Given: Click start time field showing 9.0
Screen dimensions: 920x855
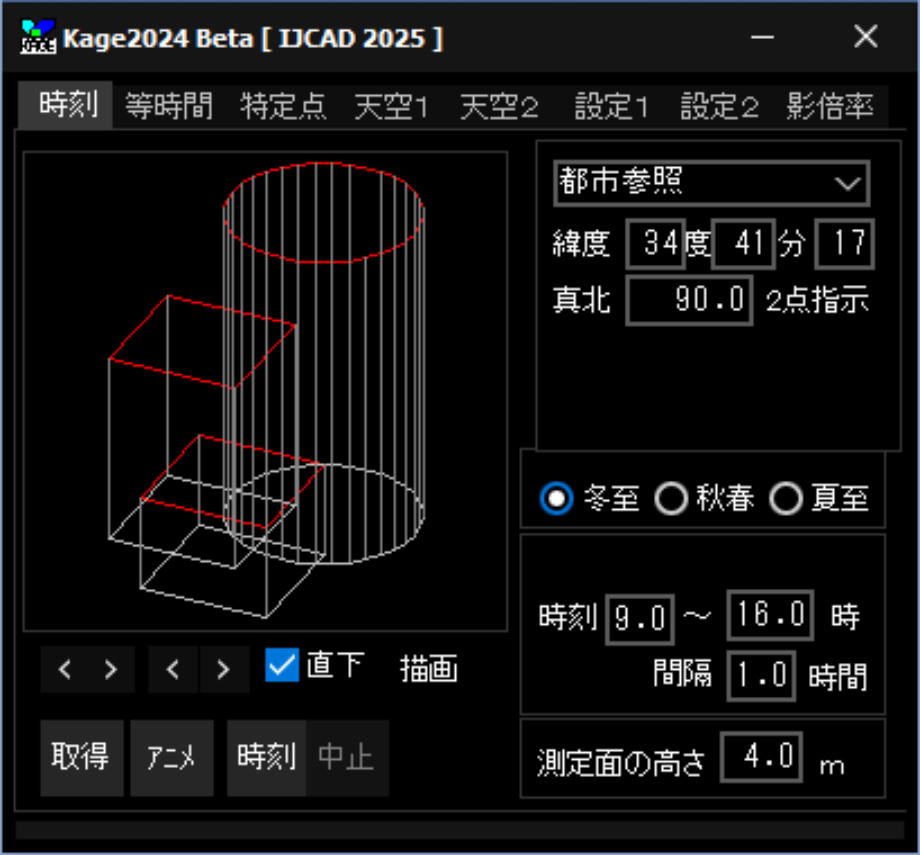Looking at the screenshot, I should click(x=640, y=619).
